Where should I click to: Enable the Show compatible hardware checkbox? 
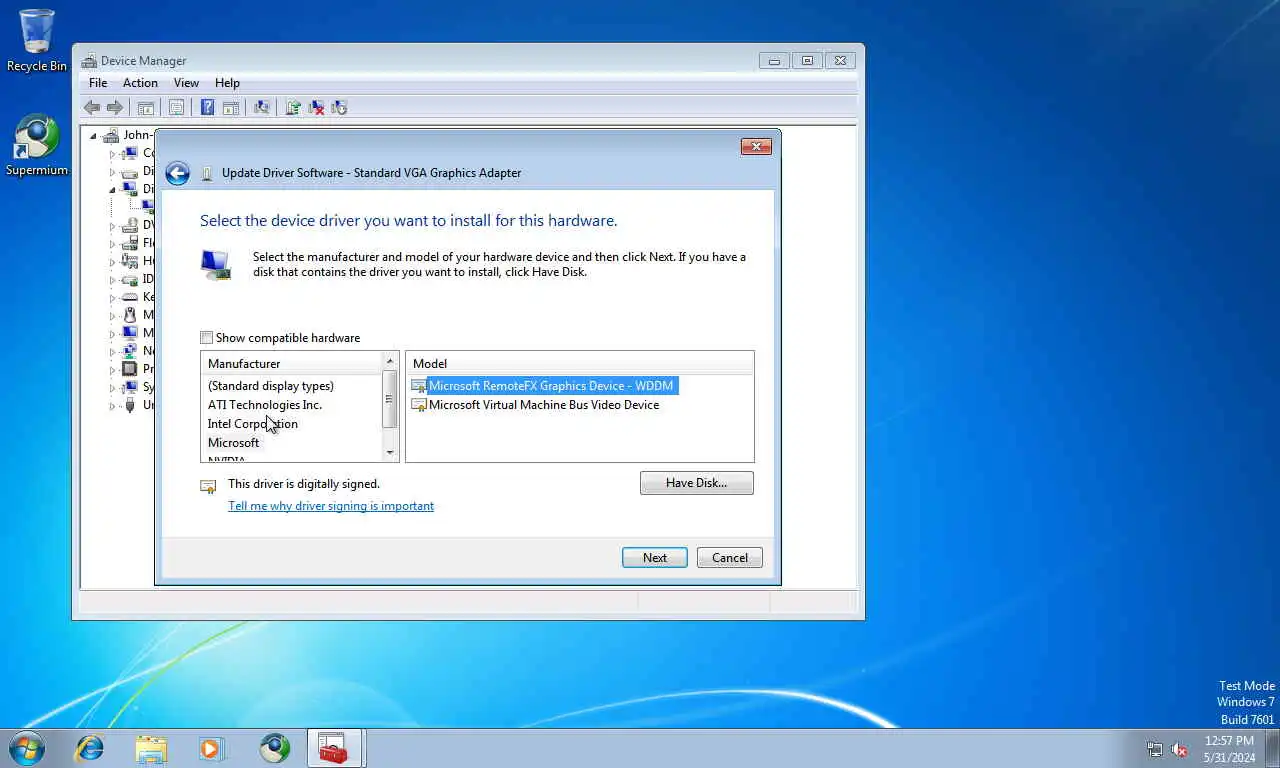(x=207, y=338)
